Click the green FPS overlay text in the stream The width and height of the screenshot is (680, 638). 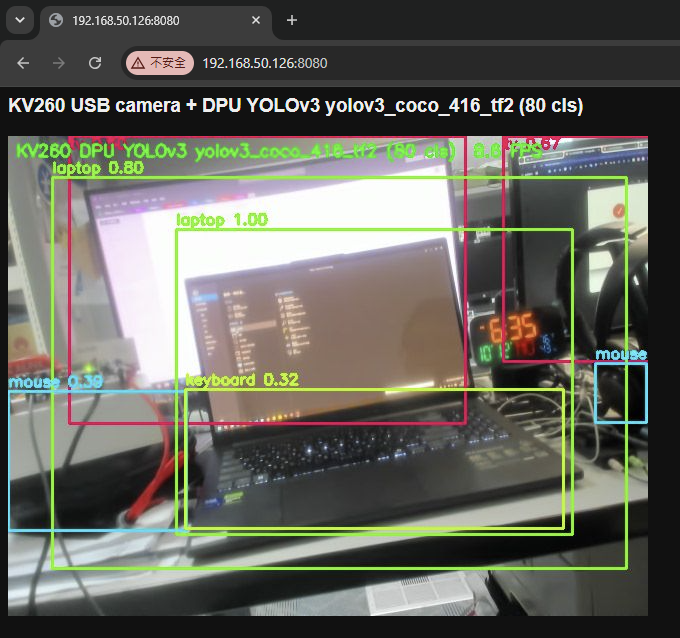tap(507, 151)
